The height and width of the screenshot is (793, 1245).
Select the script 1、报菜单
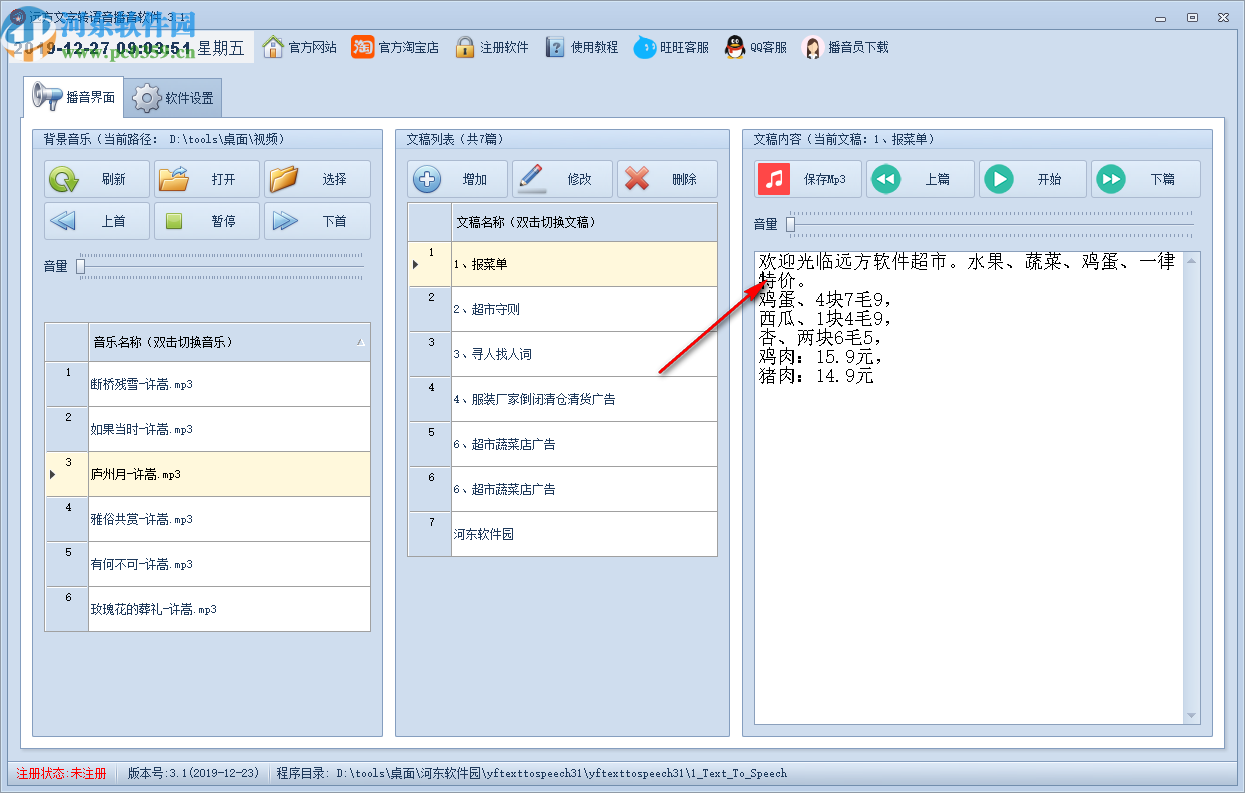584,264
